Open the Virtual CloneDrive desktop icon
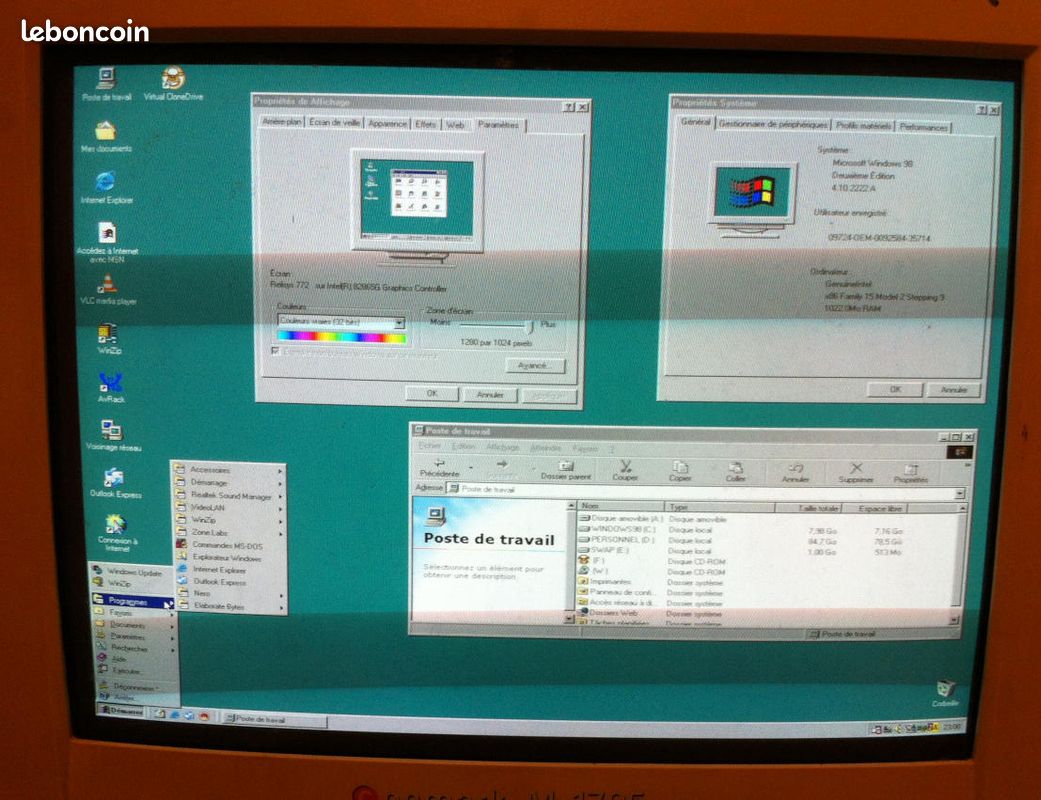Viewport: 1041px width, 800px height. tap(173, 84)
